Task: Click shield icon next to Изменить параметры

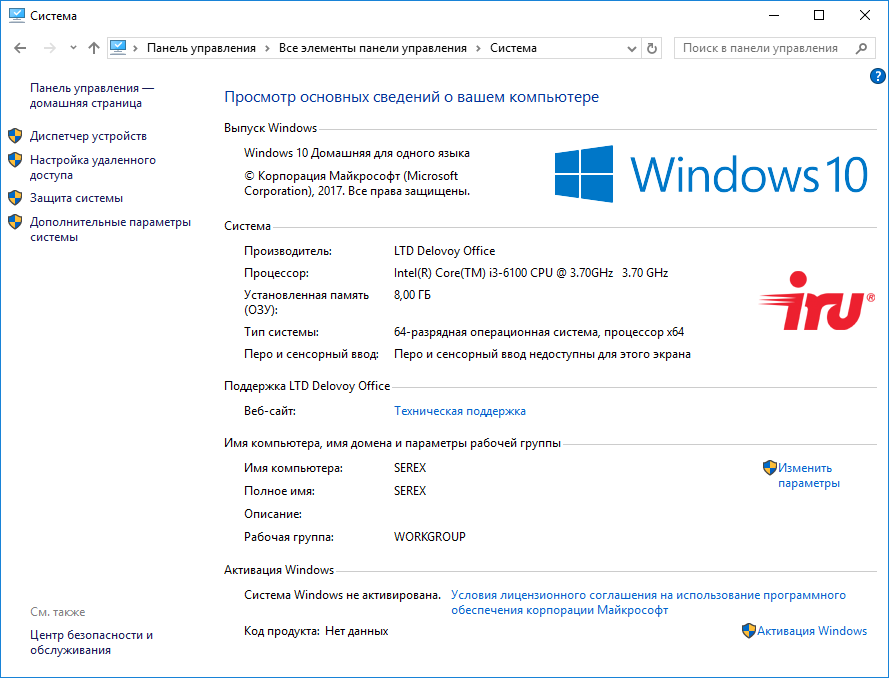Action: pyautogui.click(x=769, y=468)
